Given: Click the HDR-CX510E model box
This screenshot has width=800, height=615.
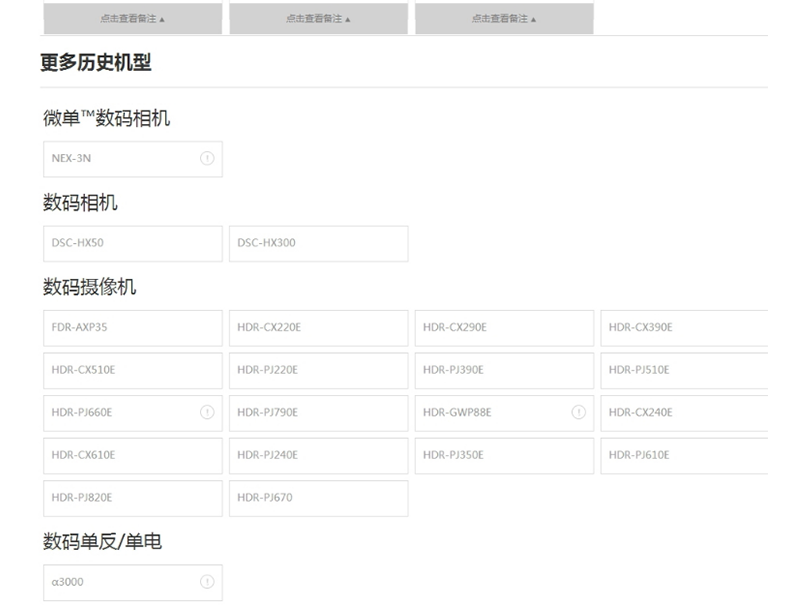Looking at the screenshot, I should click(132, 370).
